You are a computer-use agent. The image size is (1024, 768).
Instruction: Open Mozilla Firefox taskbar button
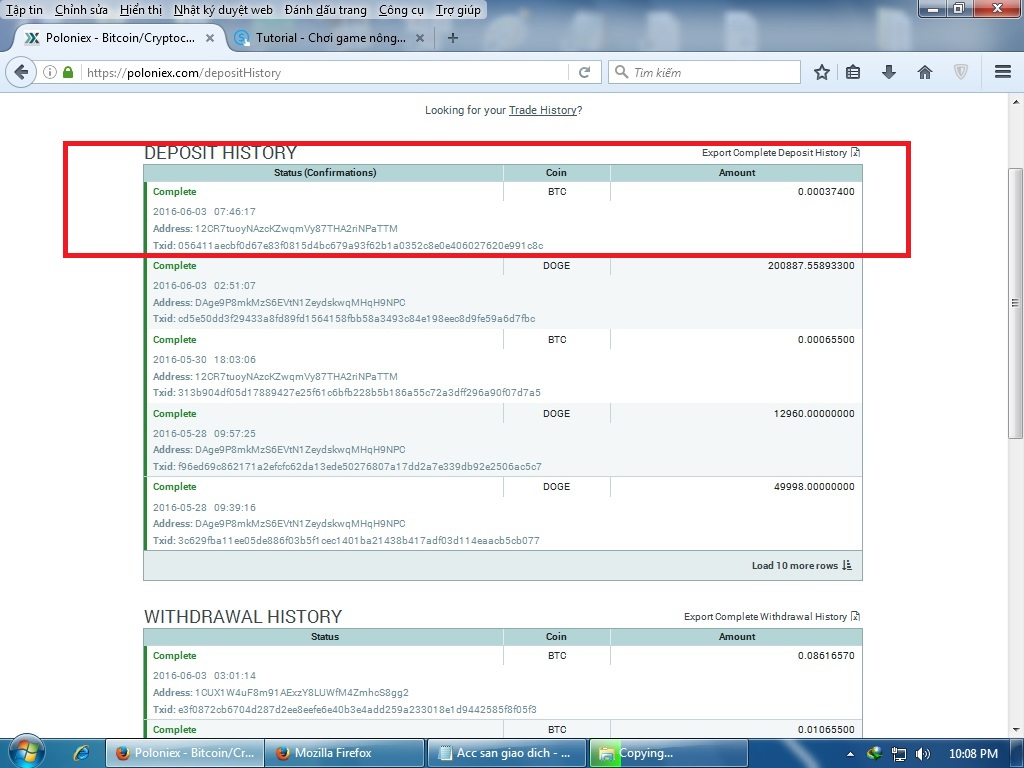point(345,753)
